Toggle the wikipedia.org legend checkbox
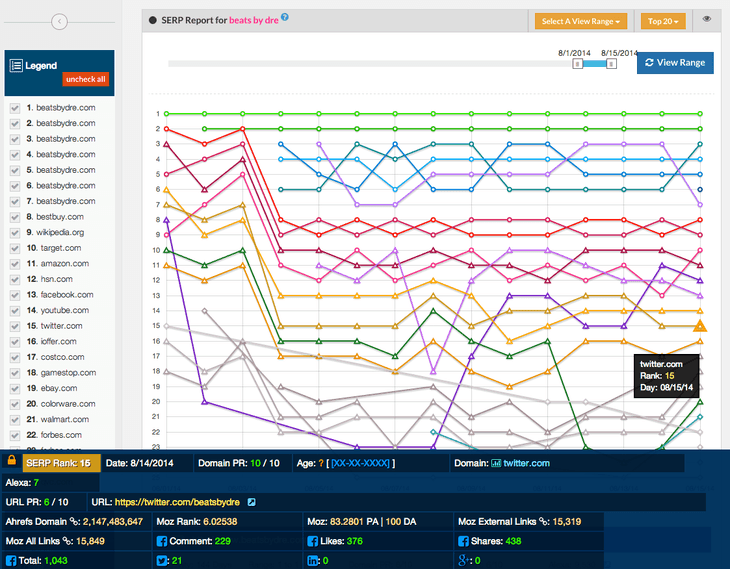The height and width of the screenshot is (569, 730). 15,232
